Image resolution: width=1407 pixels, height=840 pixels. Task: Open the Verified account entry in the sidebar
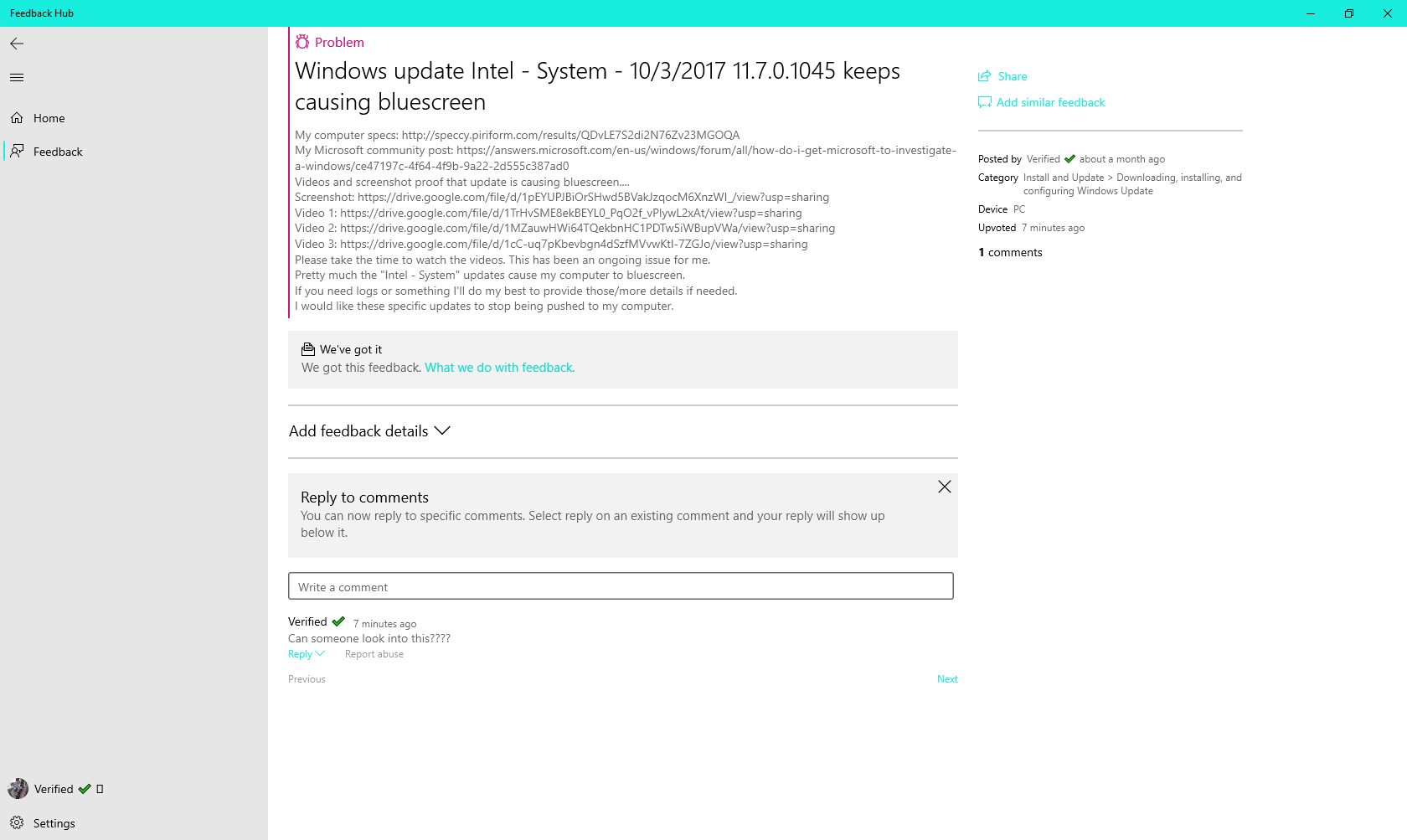[134, 789]
